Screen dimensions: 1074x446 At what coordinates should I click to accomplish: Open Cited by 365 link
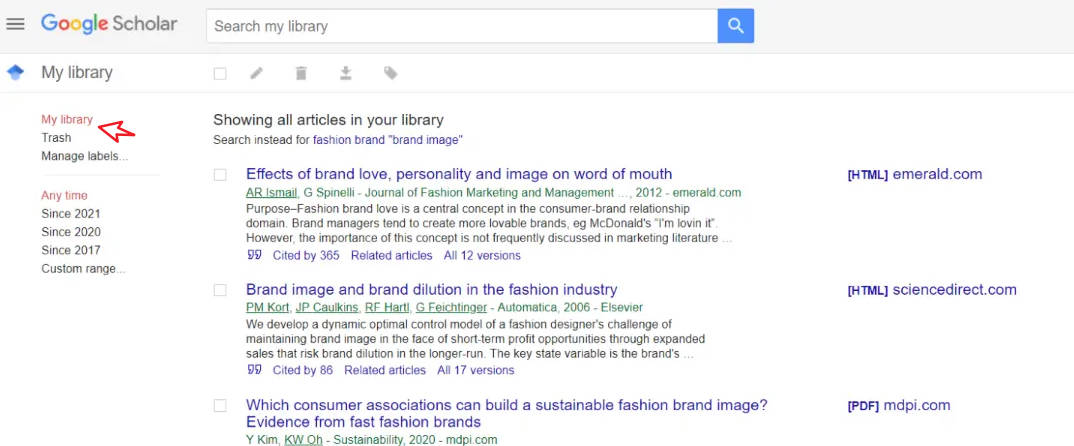(x=306, y=256)
